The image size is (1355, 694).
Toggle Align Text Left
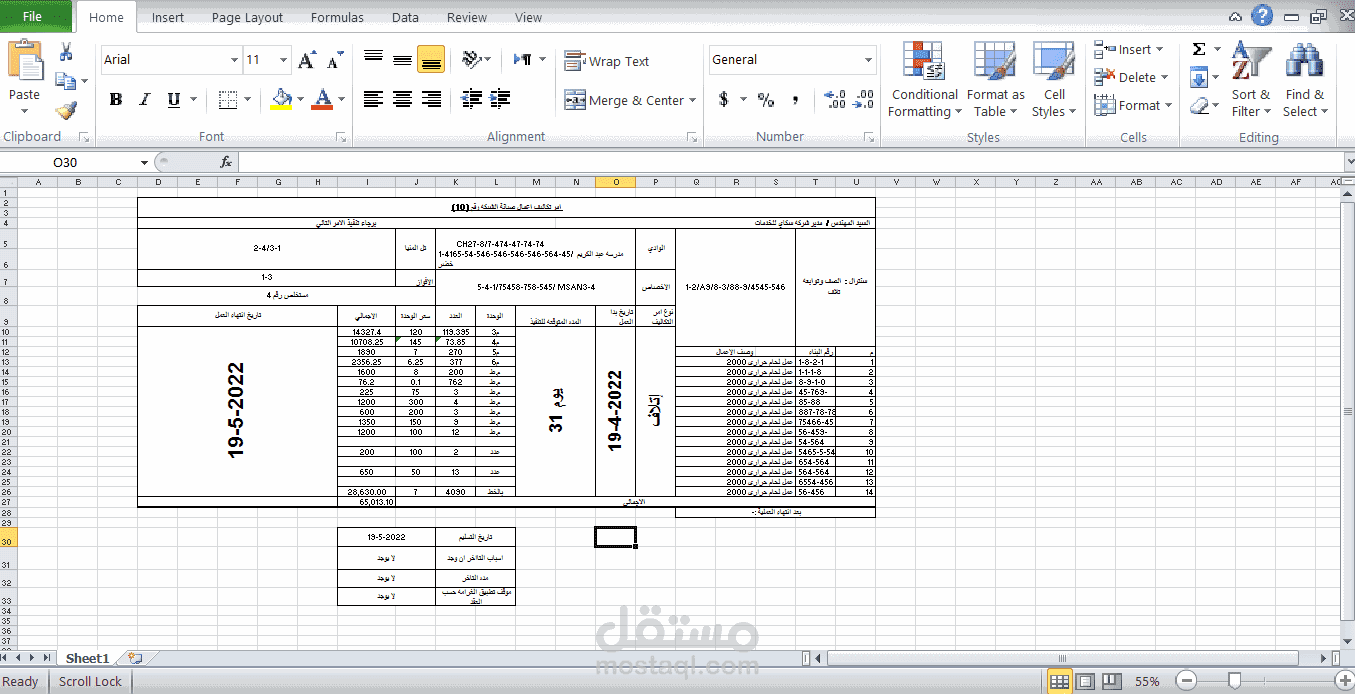click(373, 99)
